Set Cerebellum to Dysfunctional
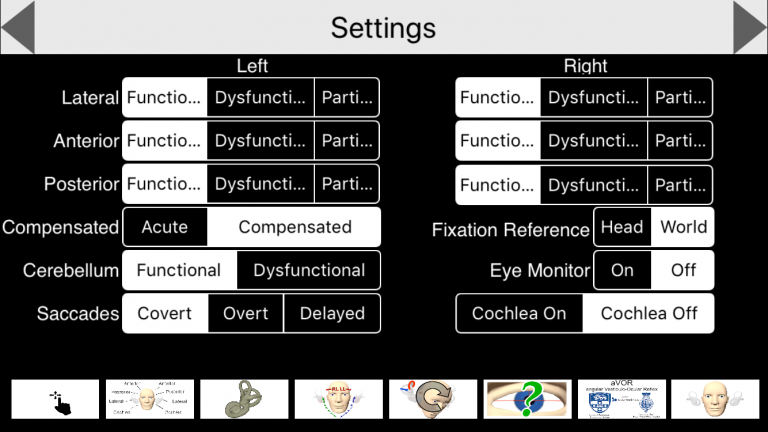The width and height of the screenshot is (768, 432). 308,270
